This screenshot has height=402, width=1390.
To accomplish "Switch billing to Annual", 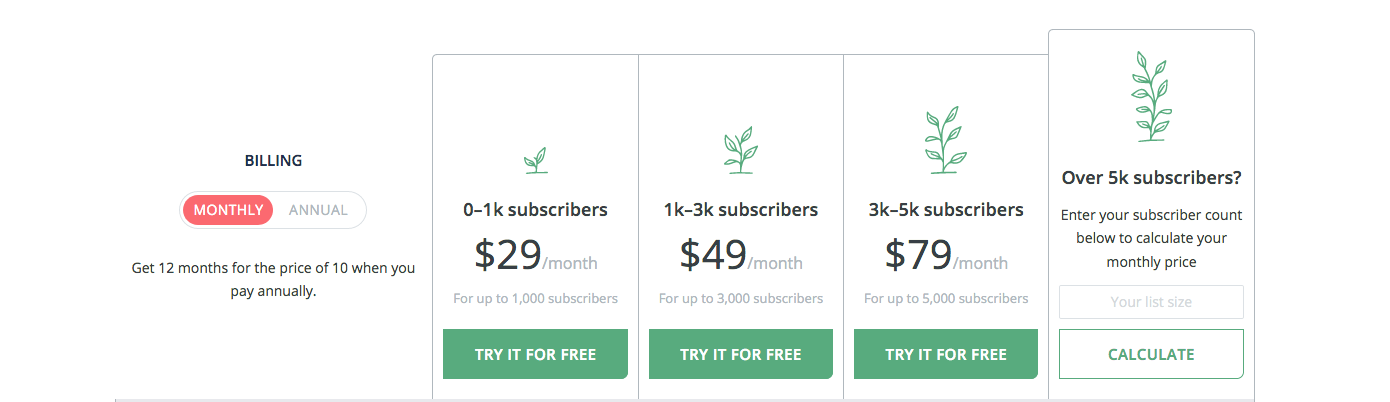I will point(318,210).
